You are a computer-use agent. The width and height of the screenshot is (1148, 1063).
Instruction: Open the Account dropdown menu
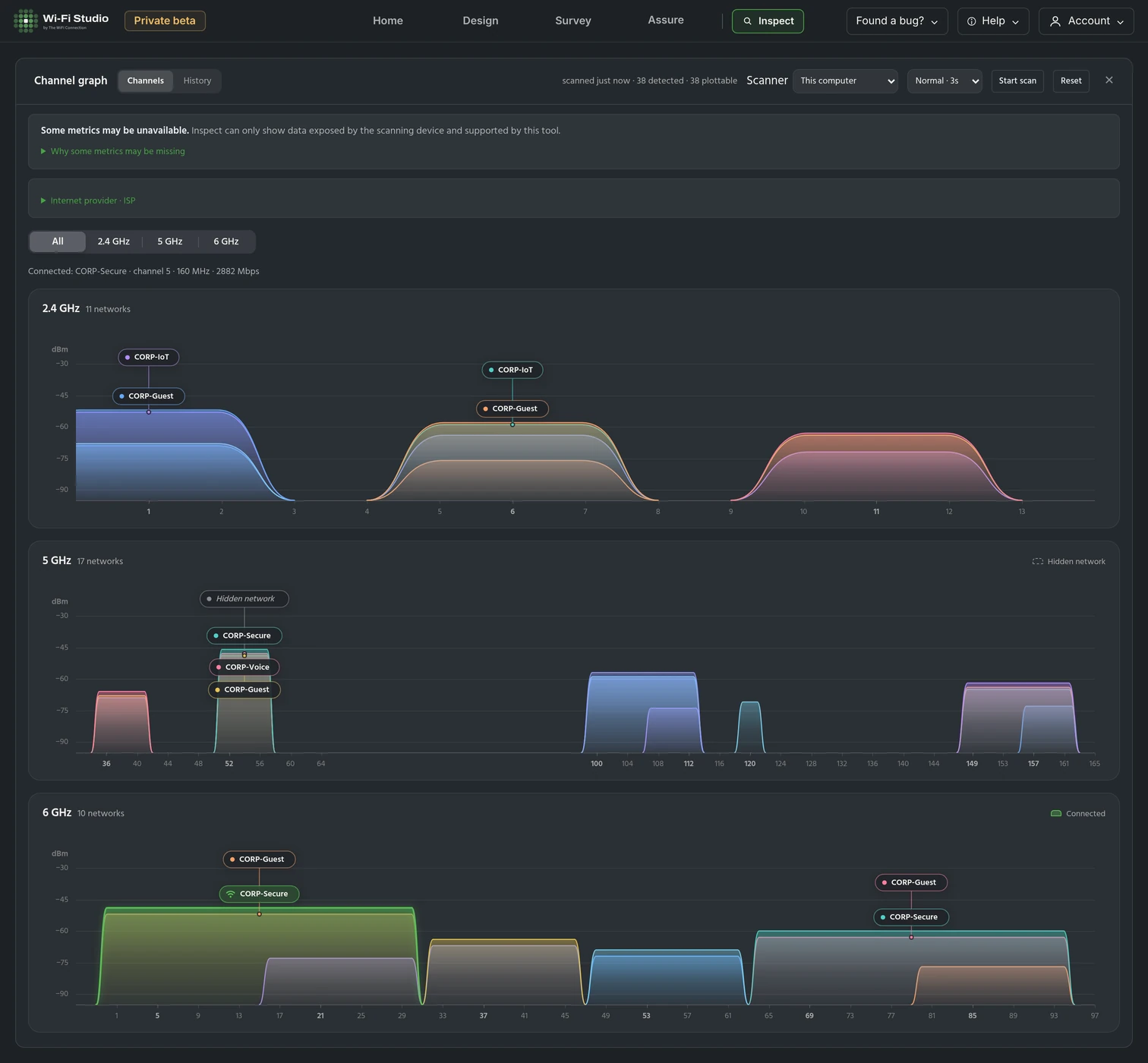coord(1086,21)
